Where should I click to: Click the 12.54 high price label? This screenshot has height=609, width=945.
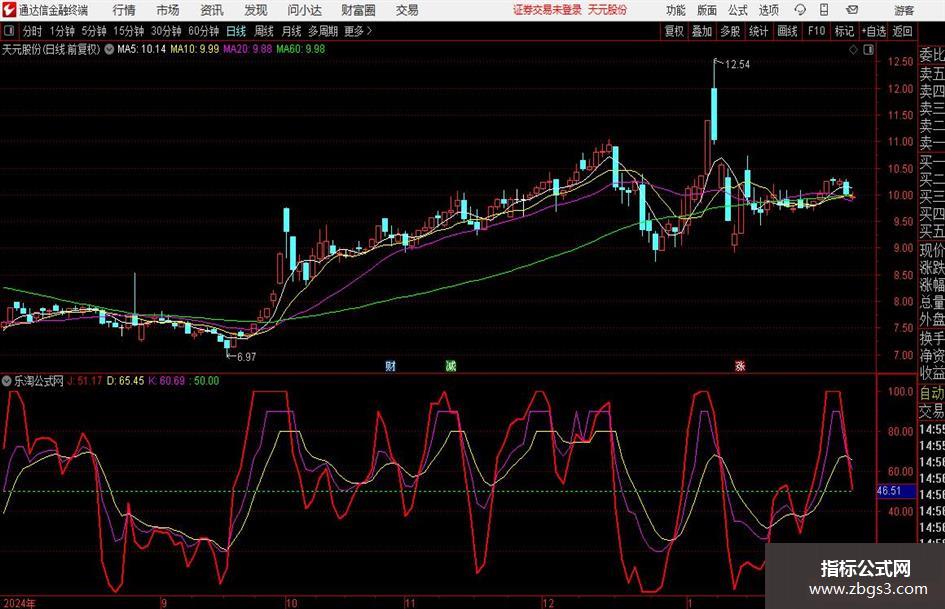click(x=737, y=64)
